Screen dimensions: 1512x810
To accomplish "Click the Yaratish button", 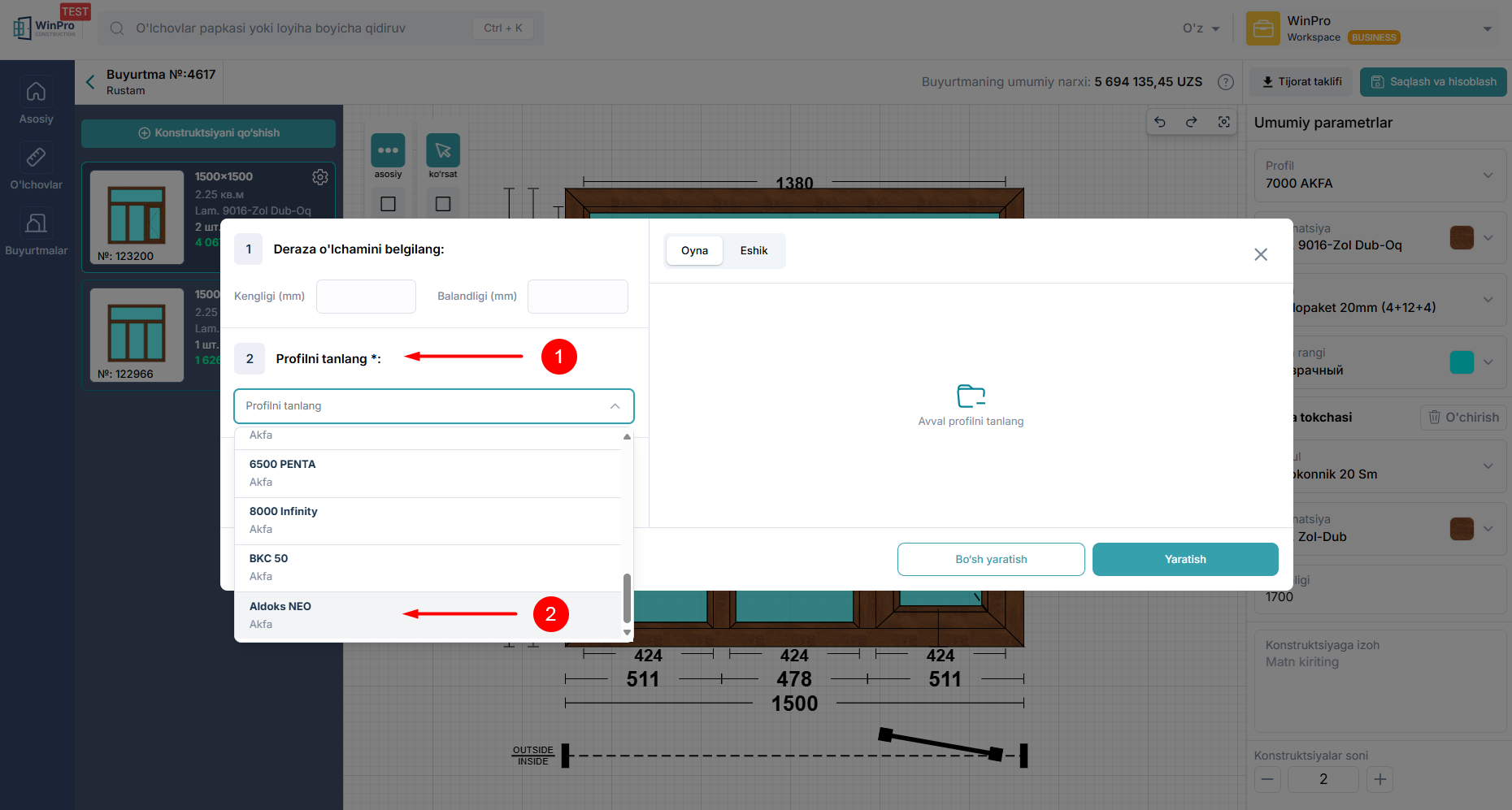I will 1184,560.
